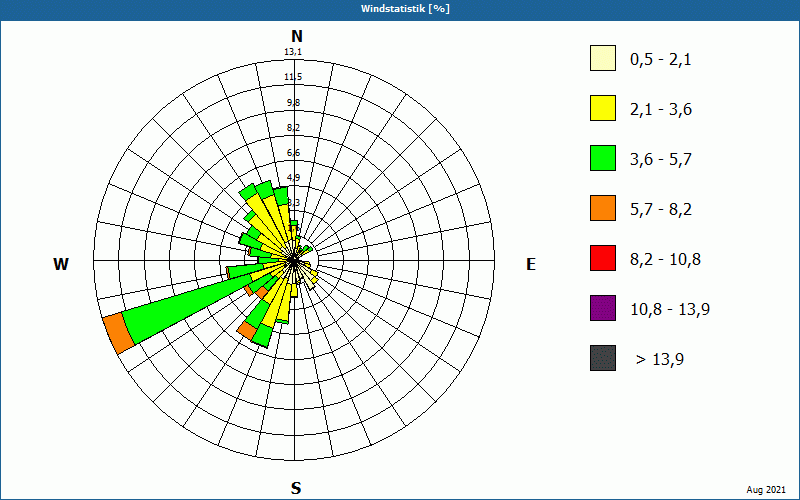Click the 11,5 radial axis value

pyautogui.click(x=293, y=77)
